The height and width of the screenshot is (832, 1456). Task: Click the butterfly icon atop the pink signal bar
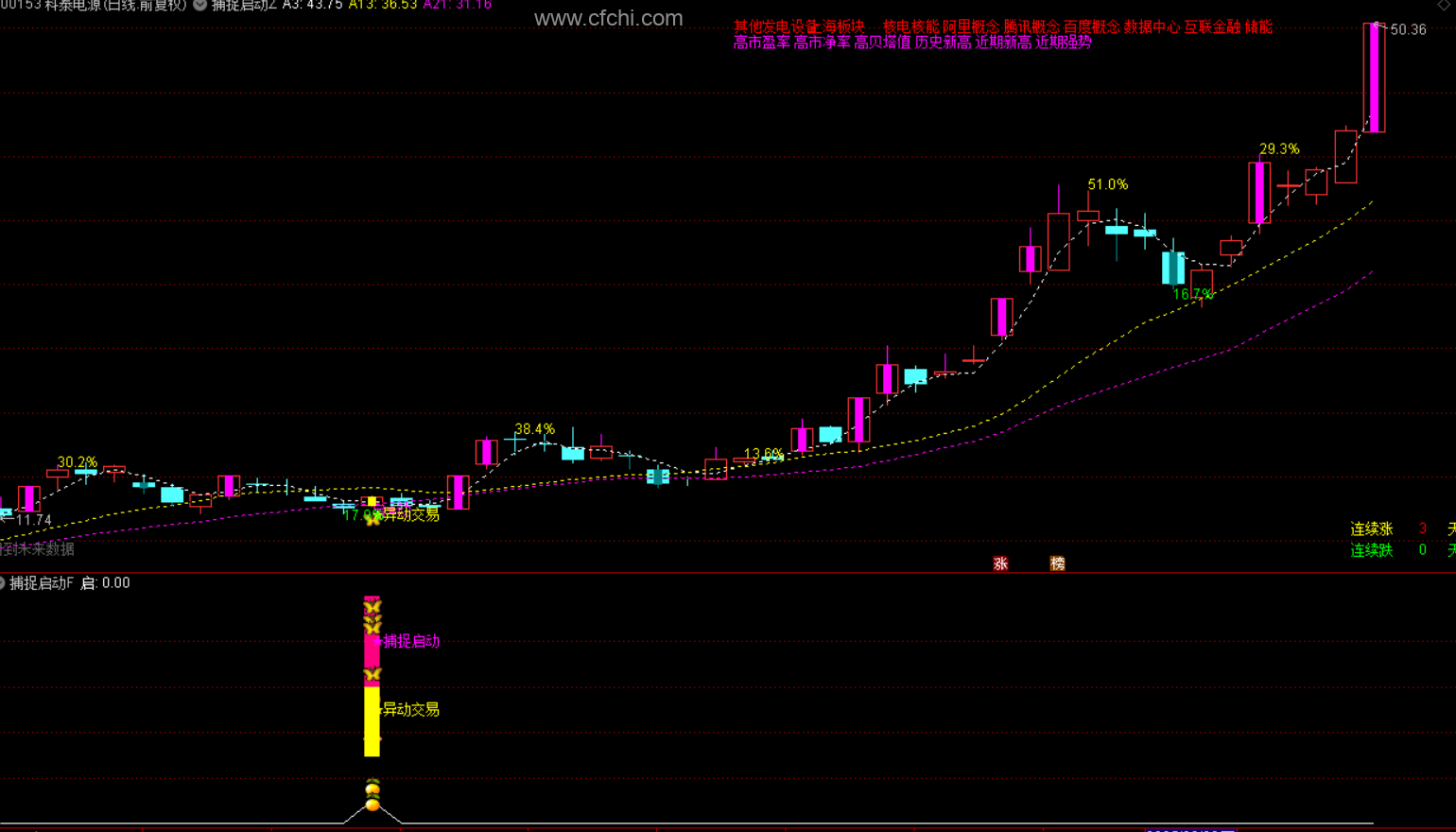coord(373,607)
